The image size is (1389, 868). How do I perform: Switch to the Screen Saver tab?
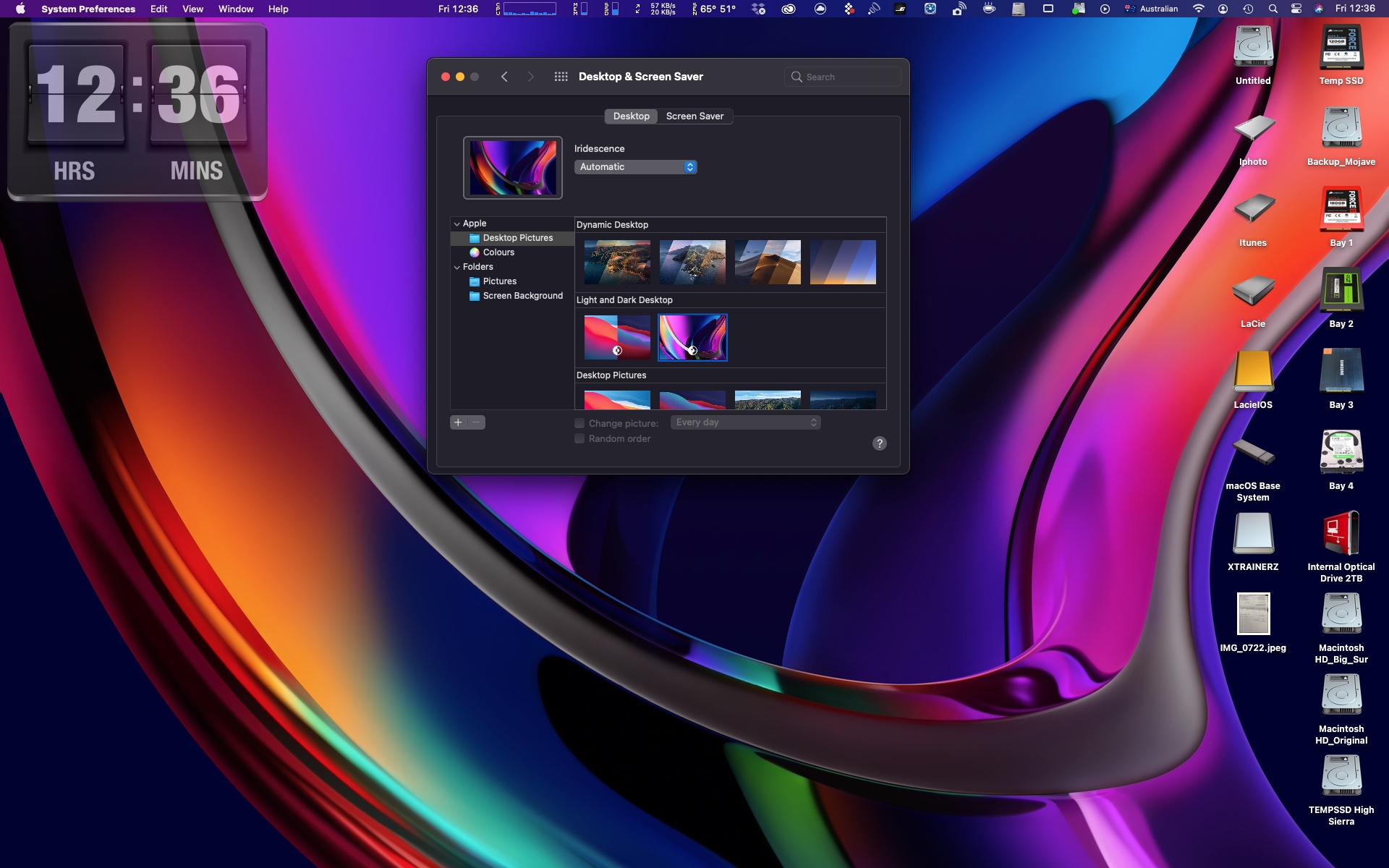pos(694,116)
